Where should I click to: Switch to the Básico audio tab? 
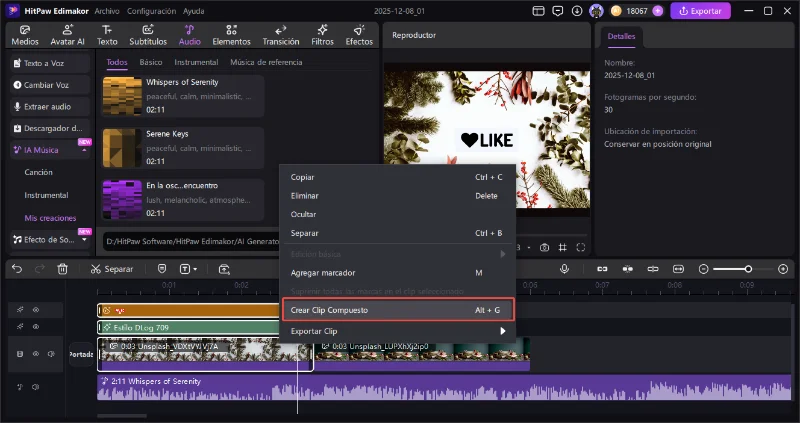[151, 62]
